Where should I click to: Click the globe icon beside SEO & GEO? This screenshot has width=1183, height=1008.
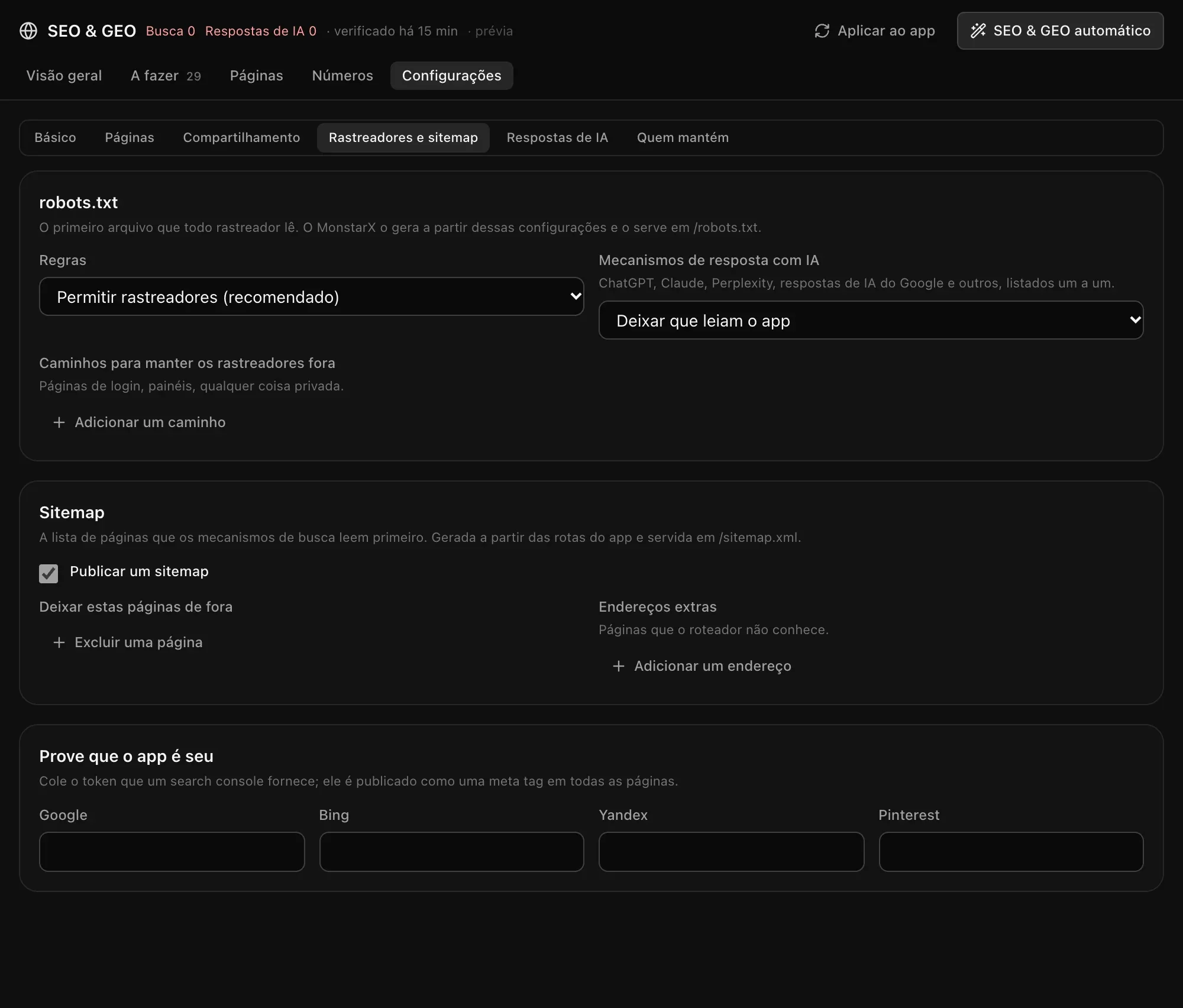pyautogui.click(x=28, y=31)
